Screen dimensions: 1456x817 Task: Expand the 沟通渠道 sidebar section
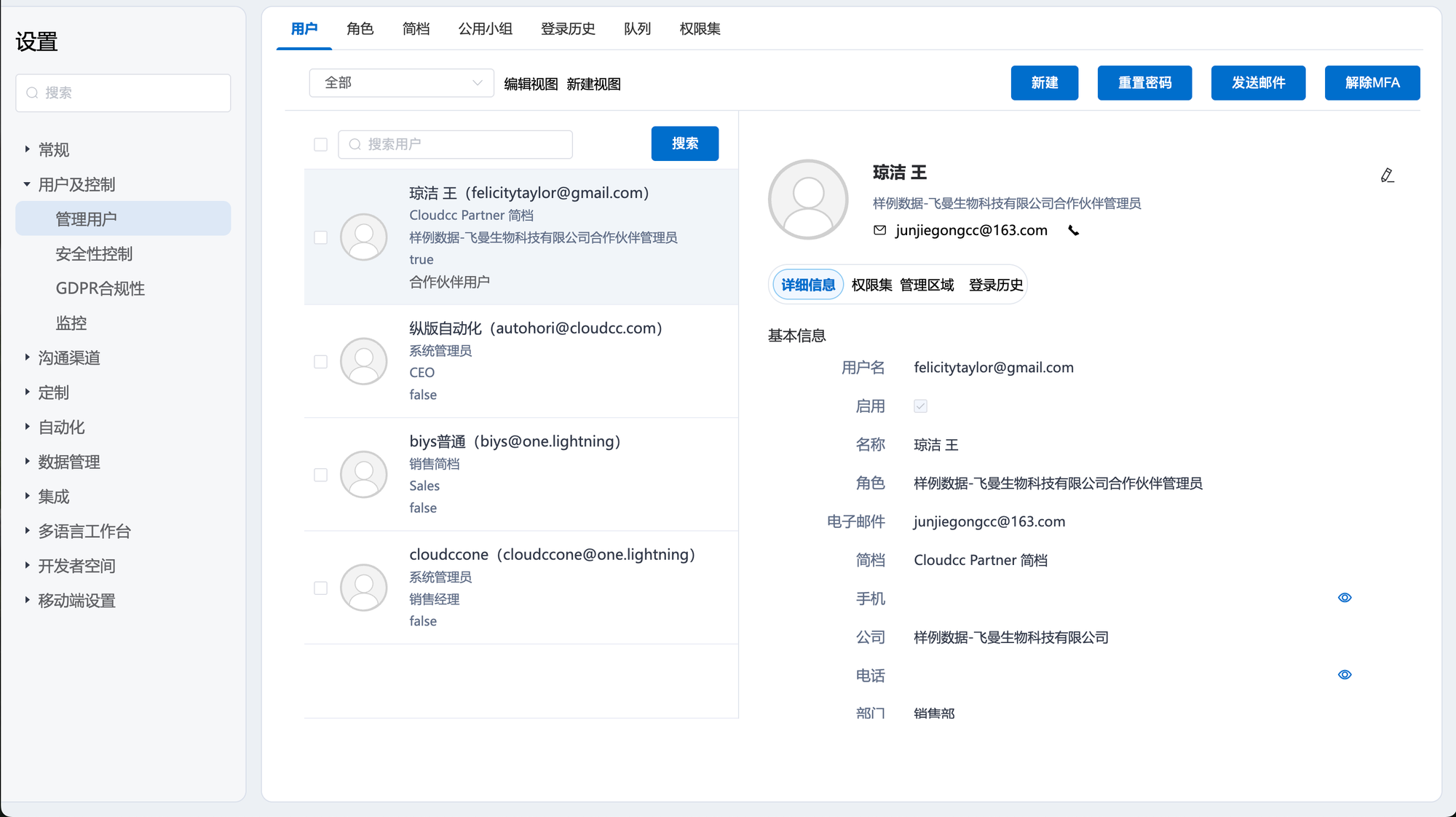[68, 358]
